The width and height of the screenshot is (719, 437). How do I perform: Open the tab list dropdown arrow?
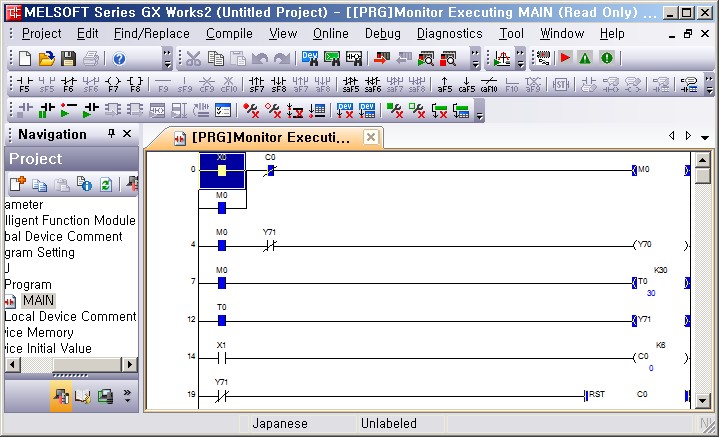[706, 136]
